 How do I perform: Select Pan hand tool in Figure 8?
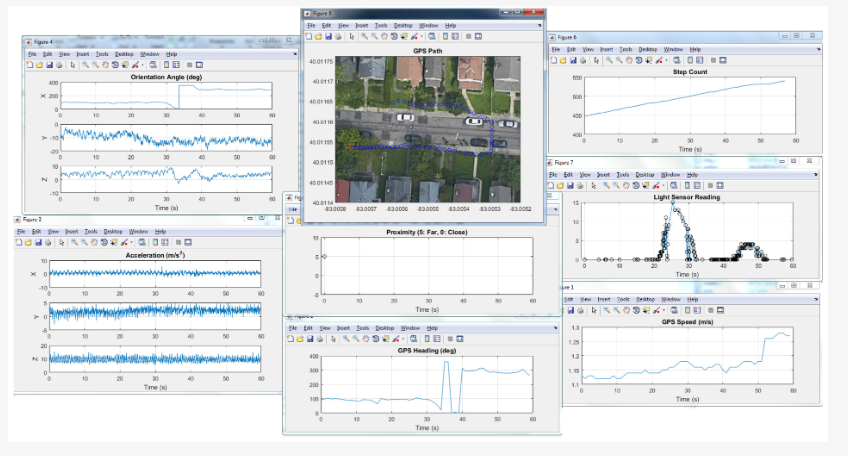tap(384, 37)
